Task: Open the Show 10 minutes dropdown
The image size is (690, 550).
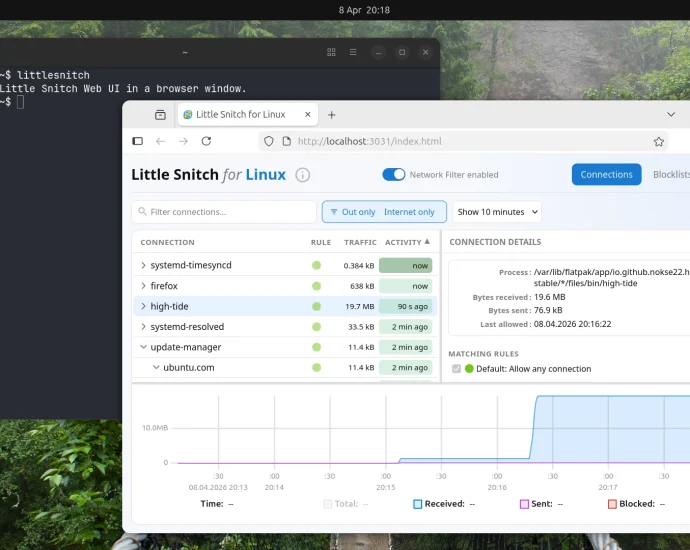Action: 497,212
